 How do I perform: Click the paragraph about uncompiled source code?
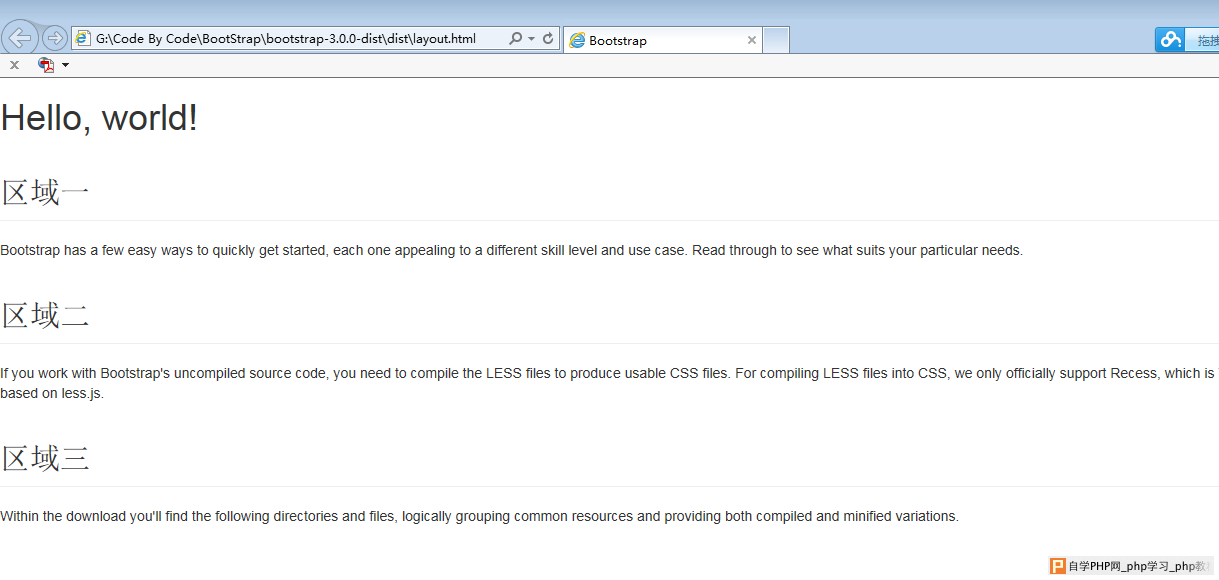click(x=609, y=383)
